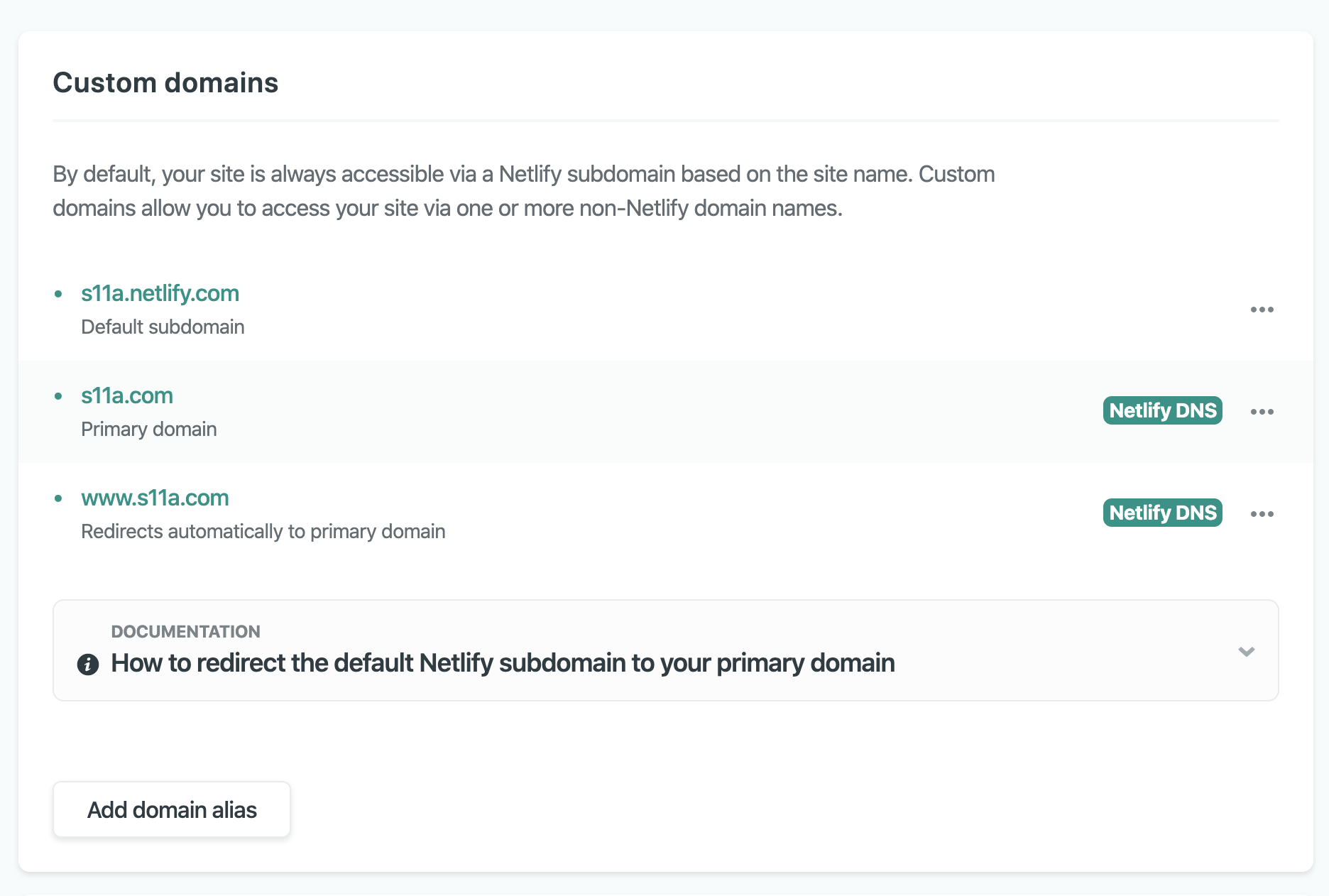The image size is (1329, 896).
Task: Click the info icon in documentation box
Action: click(x=88, y=665)
